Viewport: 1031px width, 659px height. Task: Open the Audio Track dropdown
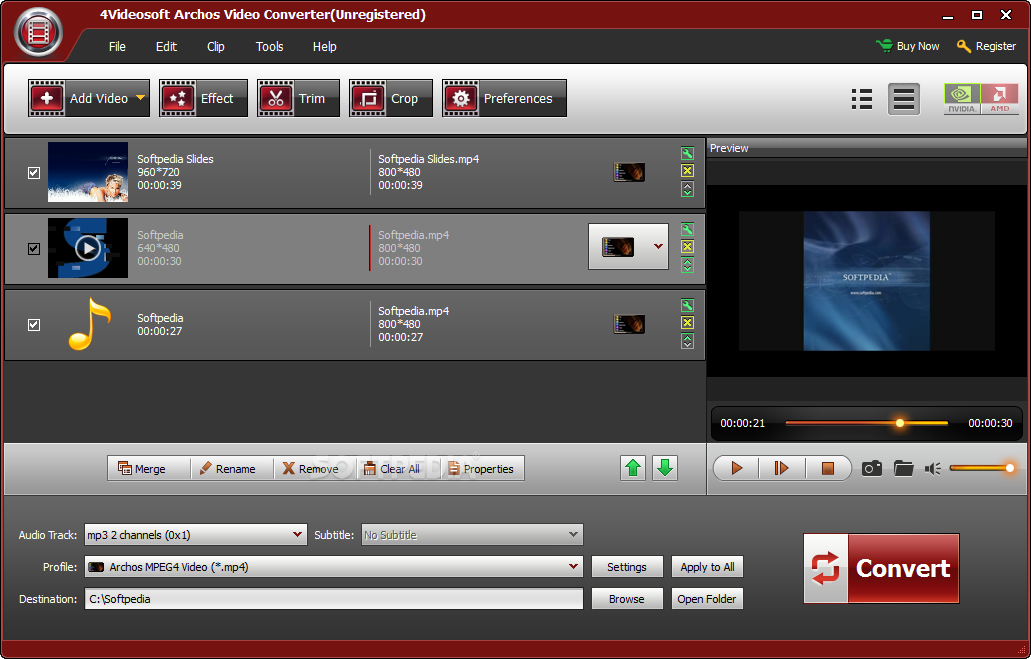[195, 535]
